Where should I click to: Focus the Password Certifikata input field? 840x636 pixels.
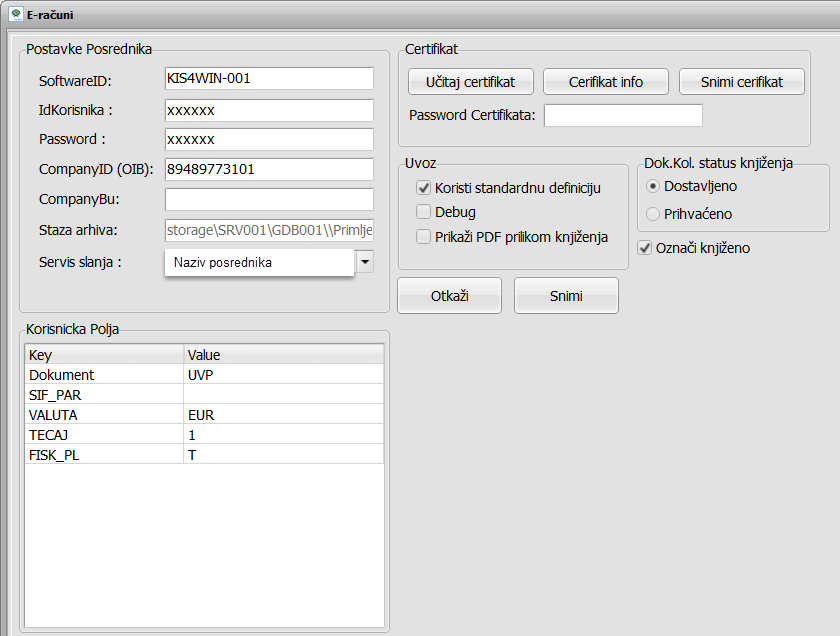pyautogui.click(x=624, y=115)
